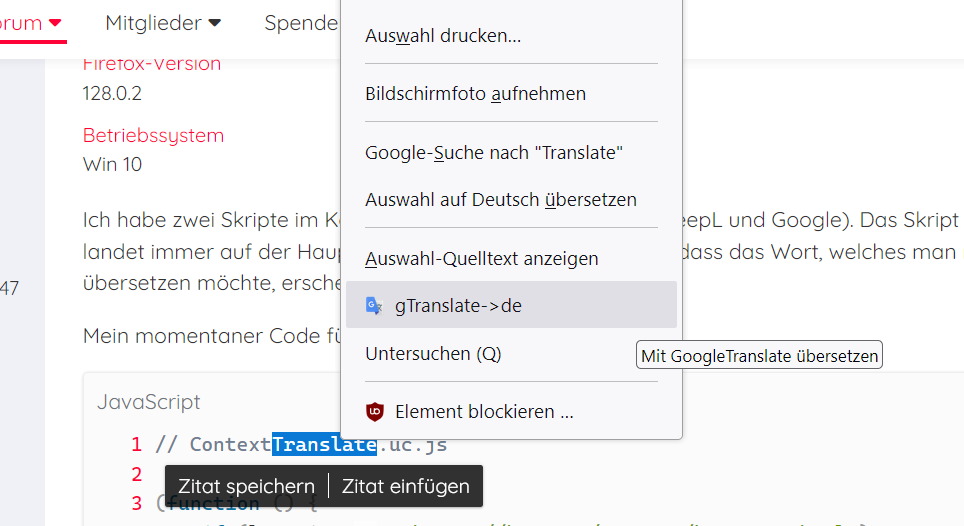The width and height of the screenshot is (964, 526).
Task: Open the Forum dropdown caret
Action: pyautogui.click(x=56, y=22)
